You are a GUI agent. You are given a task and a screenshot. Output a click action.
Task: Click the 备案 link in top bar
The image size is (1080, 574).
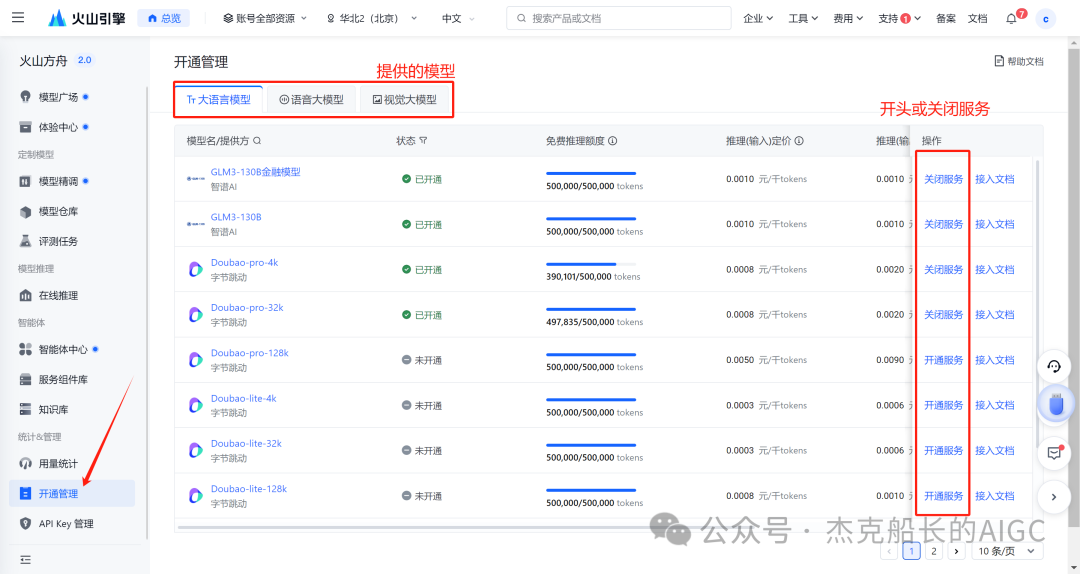click(946, 19)
